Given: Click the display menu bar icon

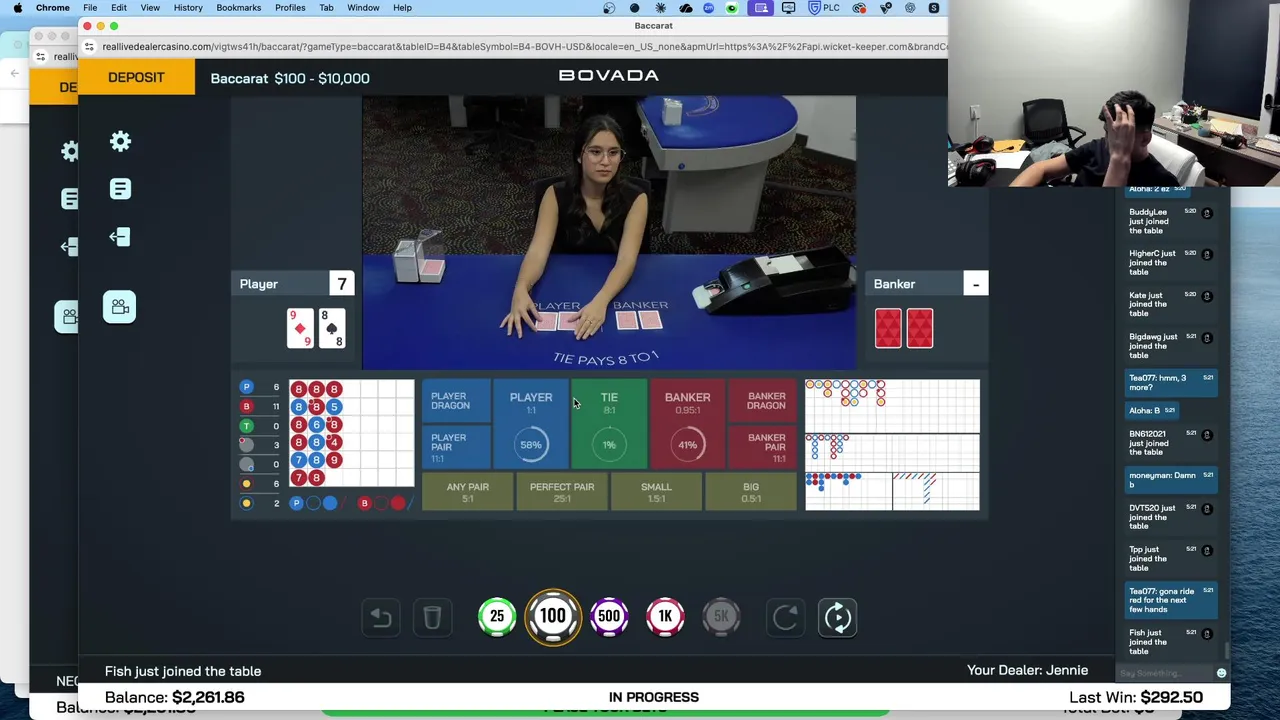Looking at the screenshot, I should coord(789,8).
